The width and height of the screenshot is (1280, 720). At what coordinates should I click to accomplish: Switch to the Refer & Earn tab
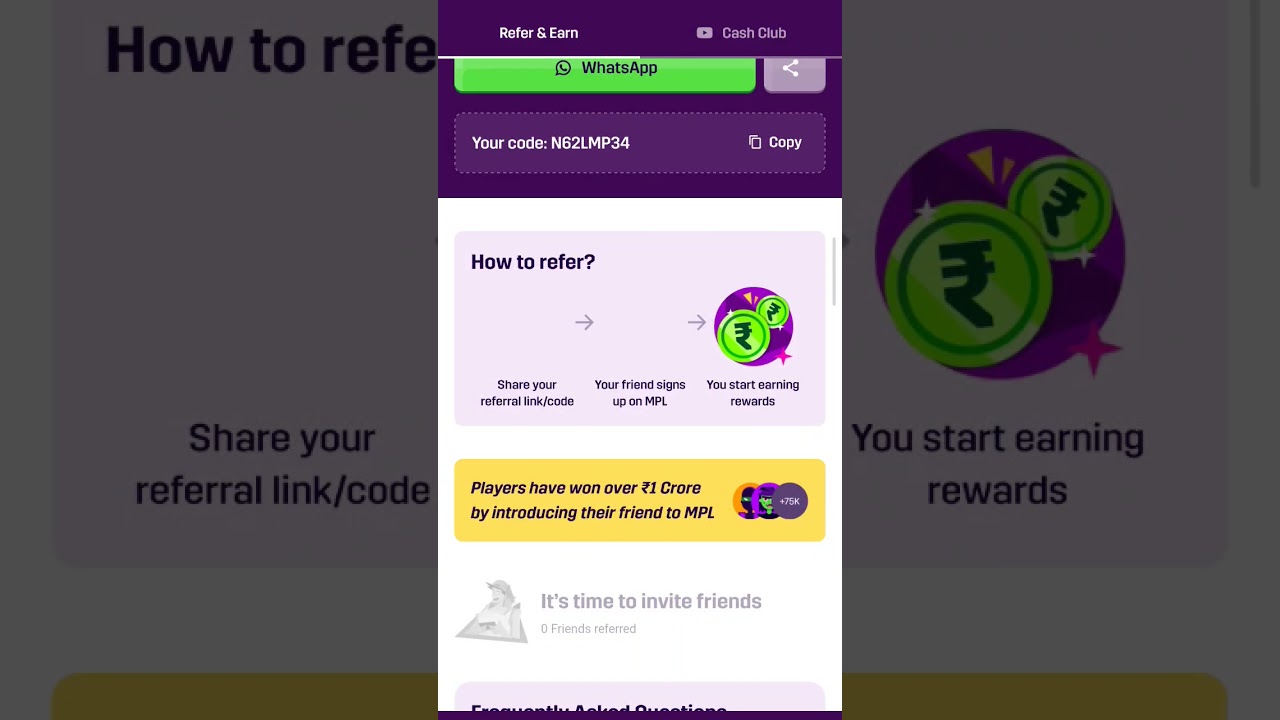coord(539,33)
